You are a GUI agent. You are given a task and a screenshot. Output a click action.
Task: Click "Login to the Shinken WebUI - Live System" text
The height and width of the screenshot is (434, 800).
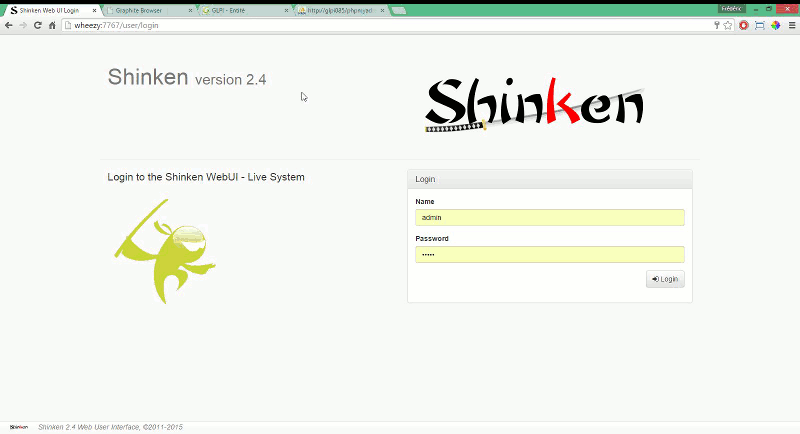(x=206, y=177)
